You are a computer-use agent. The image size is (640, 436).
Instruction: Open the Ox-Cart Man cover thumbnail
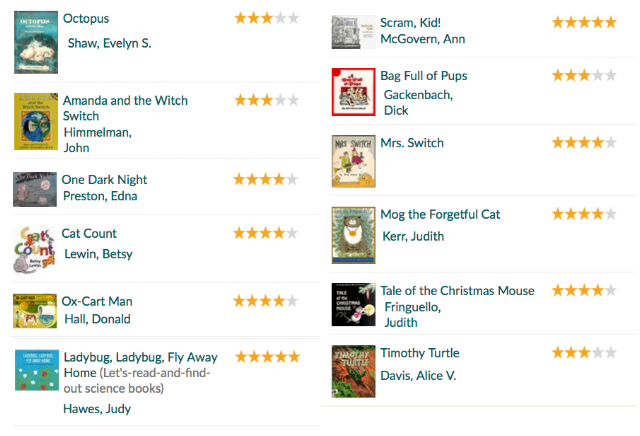[35, 310]
